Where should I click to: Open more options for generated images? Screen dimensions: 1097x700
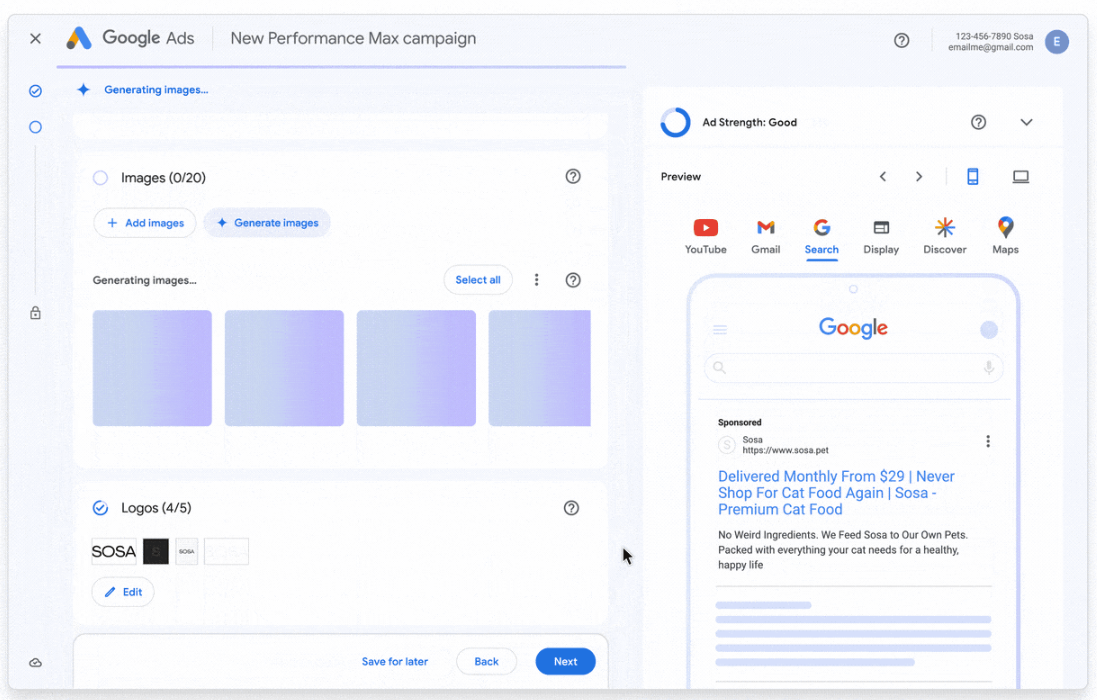pyautogui.click(x=537, y=280)
